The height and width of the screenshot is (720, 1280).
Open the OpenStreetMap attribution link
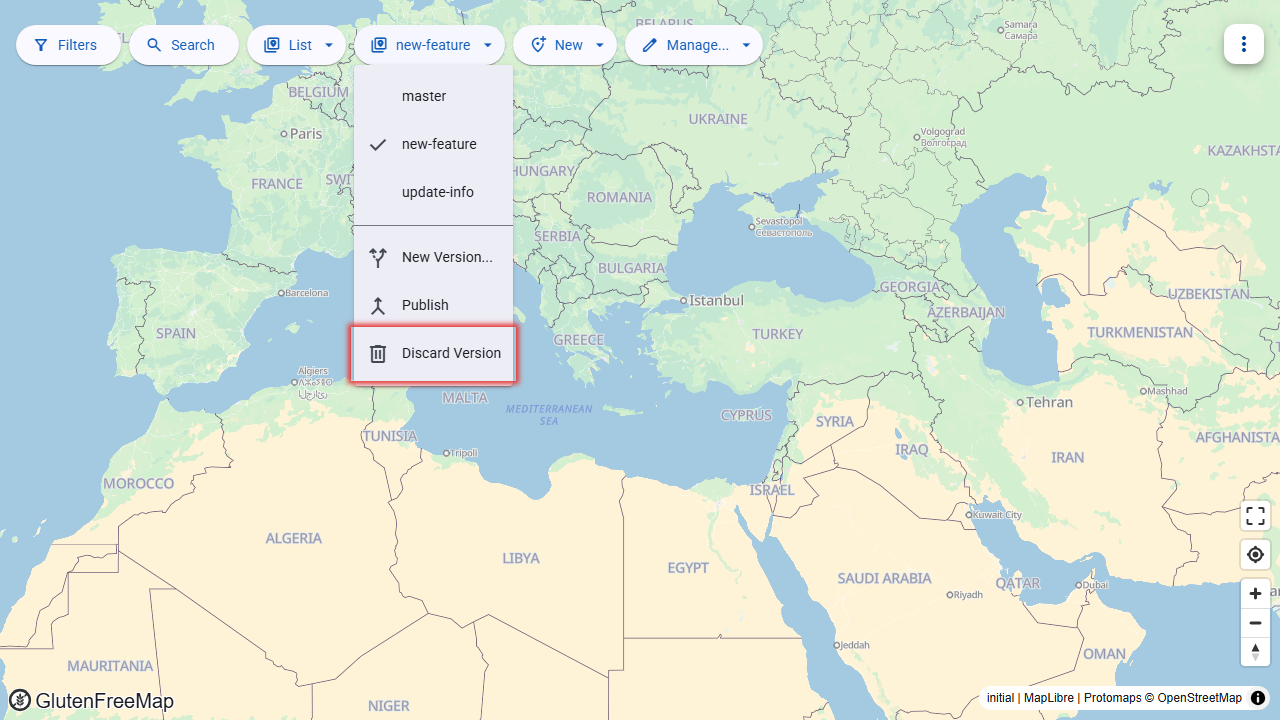(x=1199, y=698)
